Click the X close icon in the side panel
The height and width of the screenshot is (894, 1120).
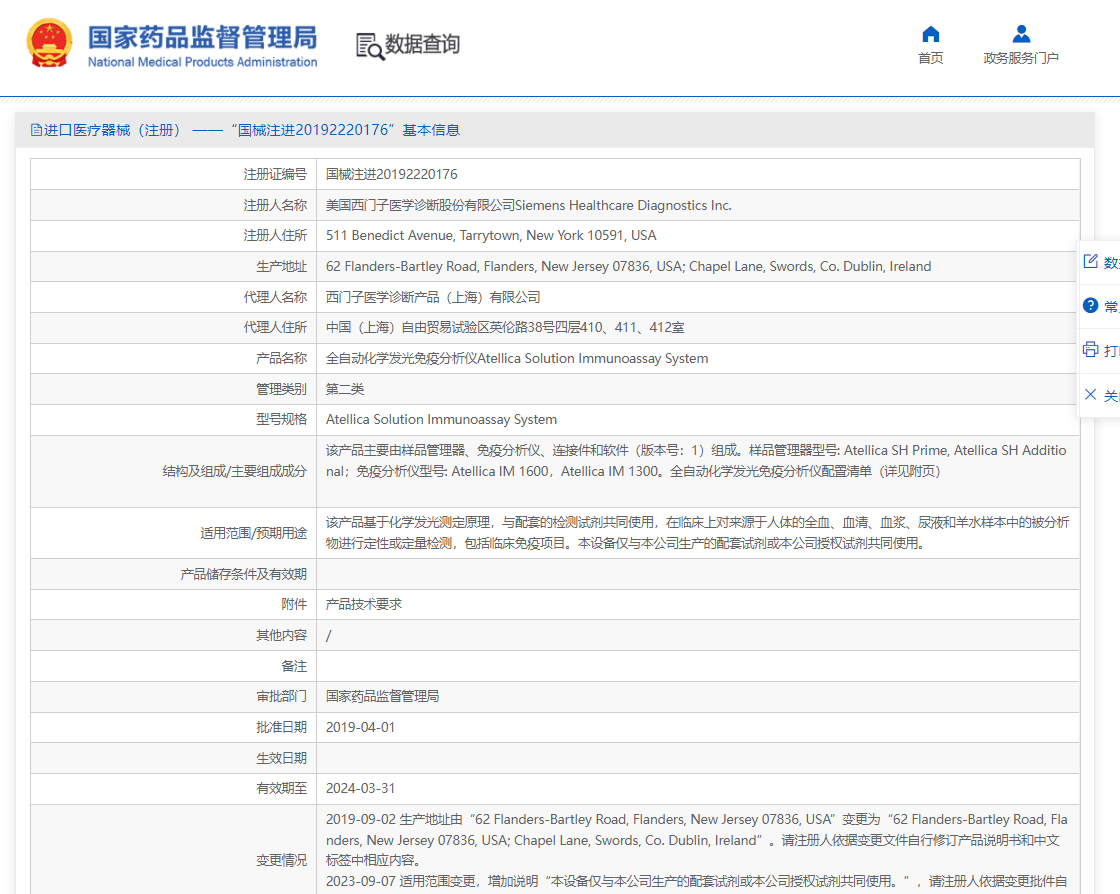coord(1091,394)
